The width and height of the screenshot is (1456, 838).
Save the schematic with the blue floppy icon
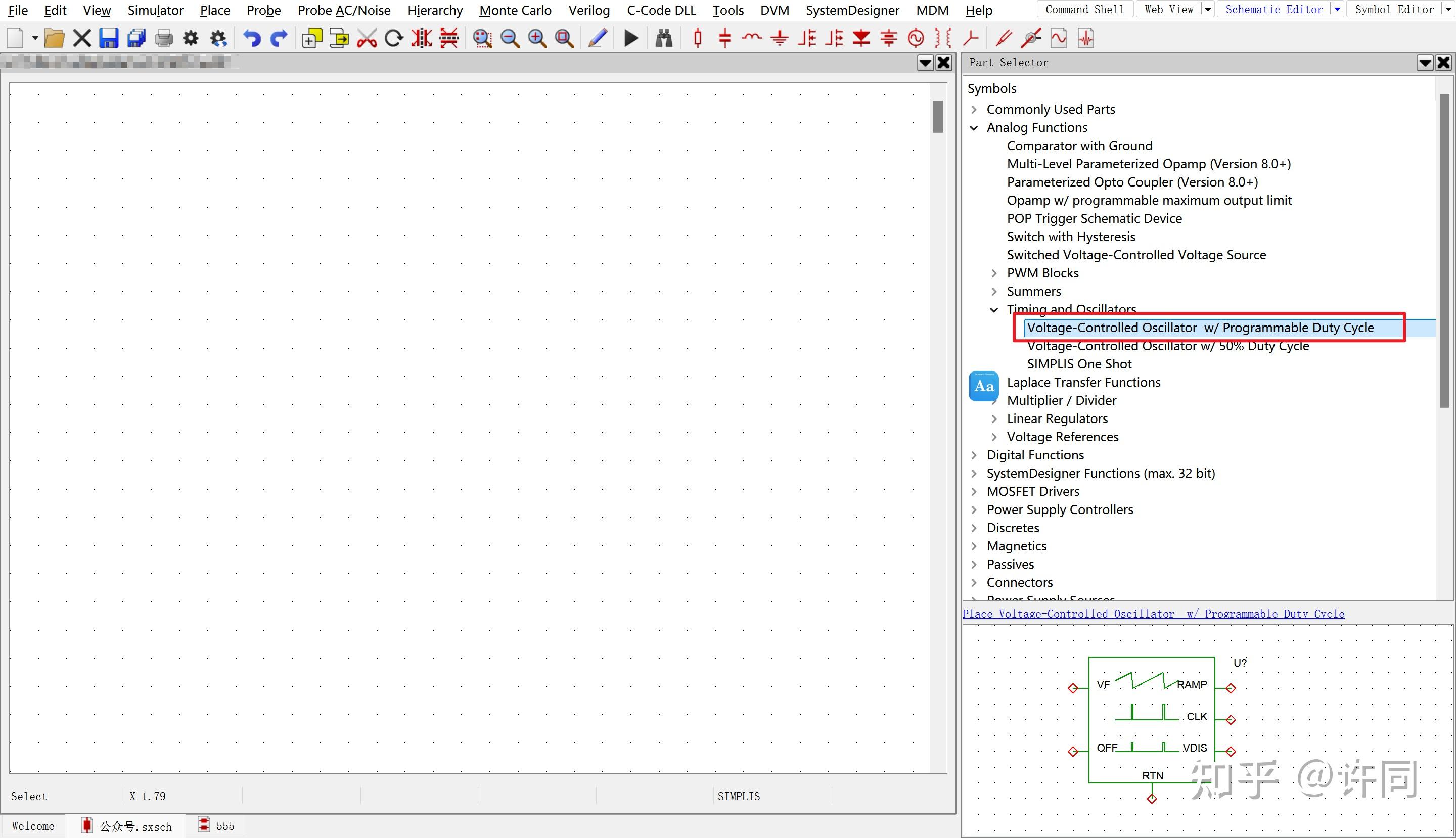click(109, 38)
